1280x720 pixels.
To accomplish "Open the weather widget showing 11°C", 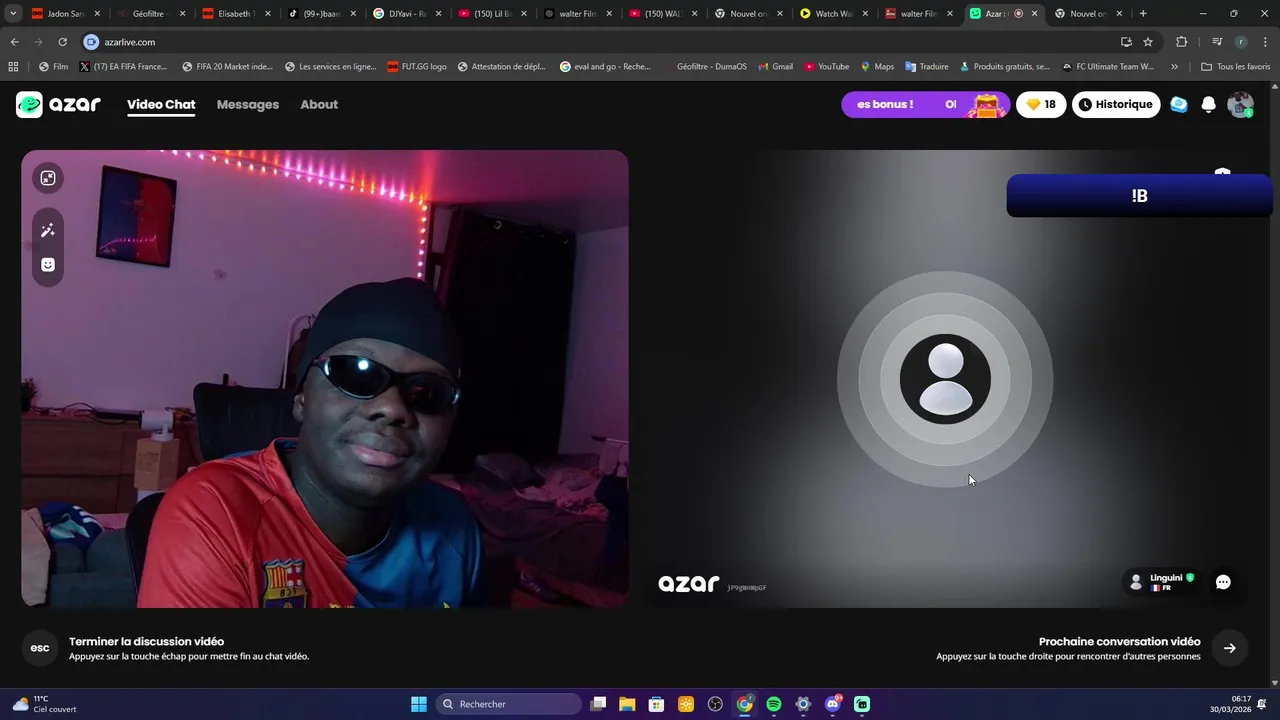I will tap(45, 704).
